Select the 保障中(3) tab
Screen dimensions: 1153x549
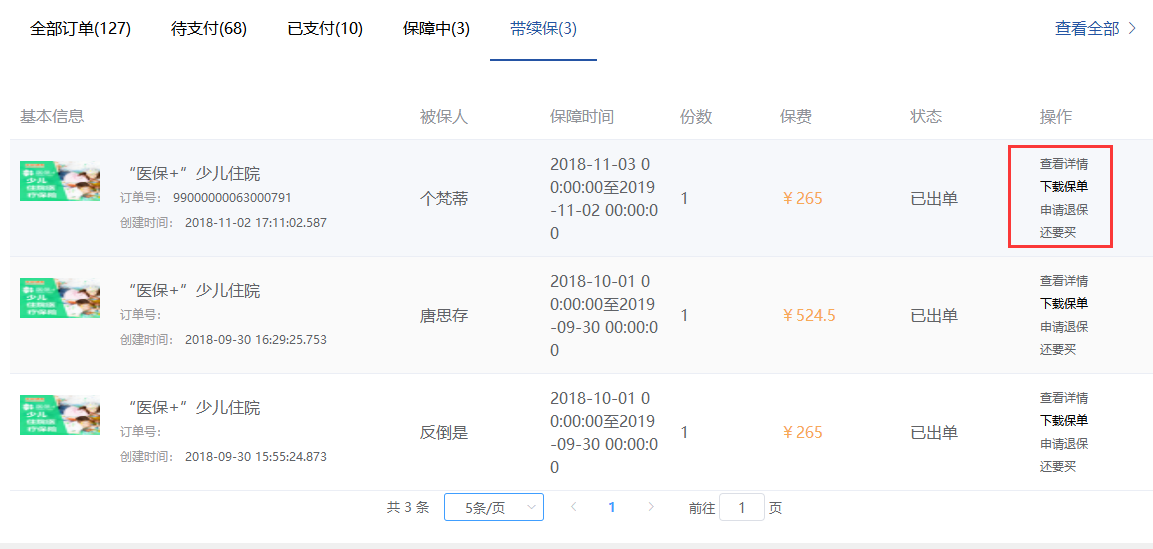[436, 29]
